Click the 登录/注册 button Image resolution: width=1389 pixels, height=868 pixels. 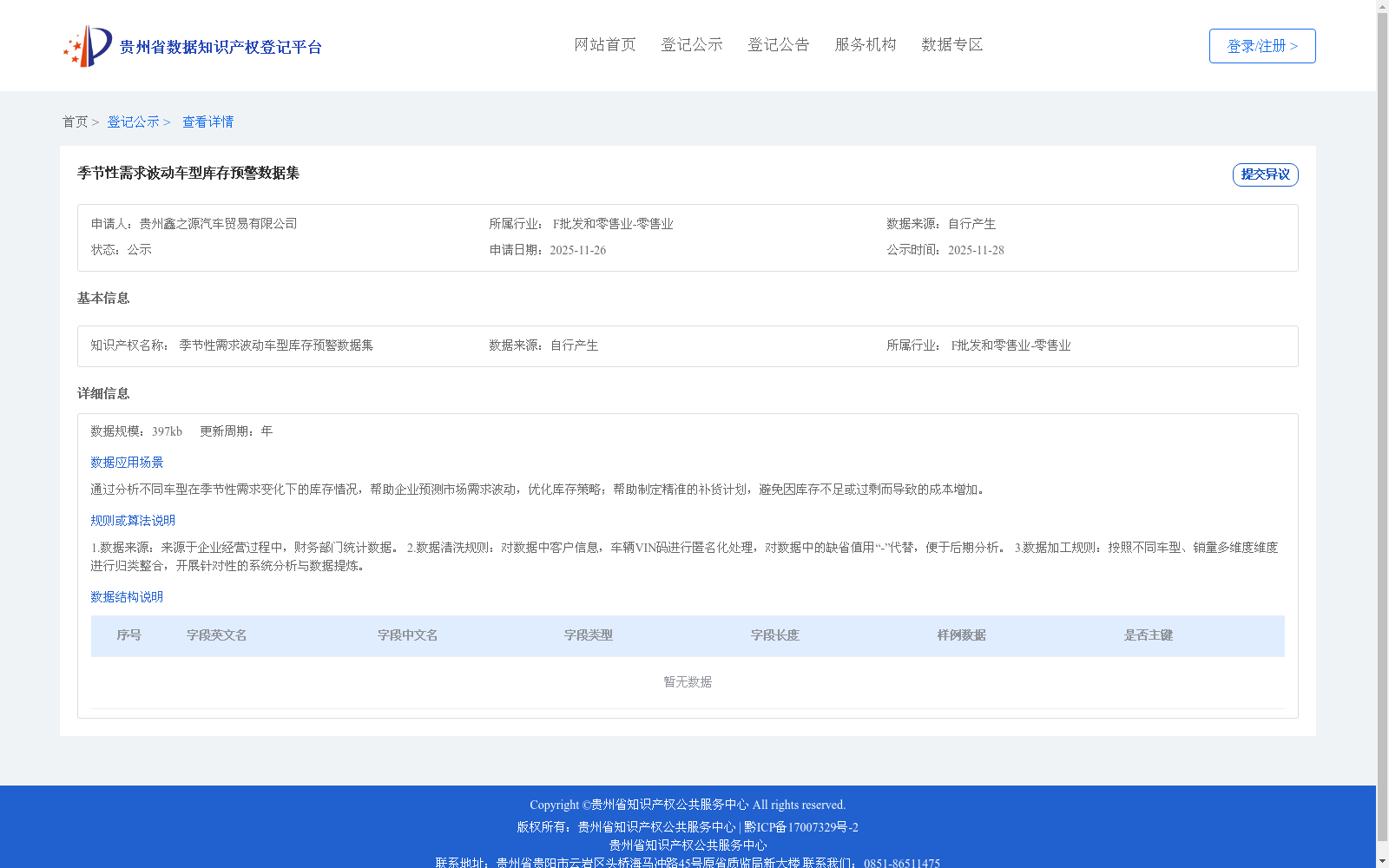tap(1262, 46)
